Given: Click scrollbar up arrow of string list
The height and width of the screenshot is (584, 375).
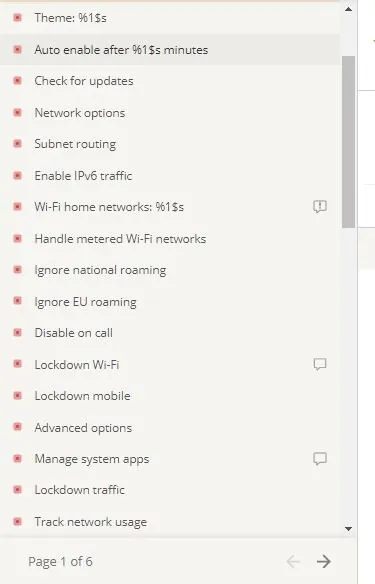Looking at the screenshot, I should tap(349, 9).
